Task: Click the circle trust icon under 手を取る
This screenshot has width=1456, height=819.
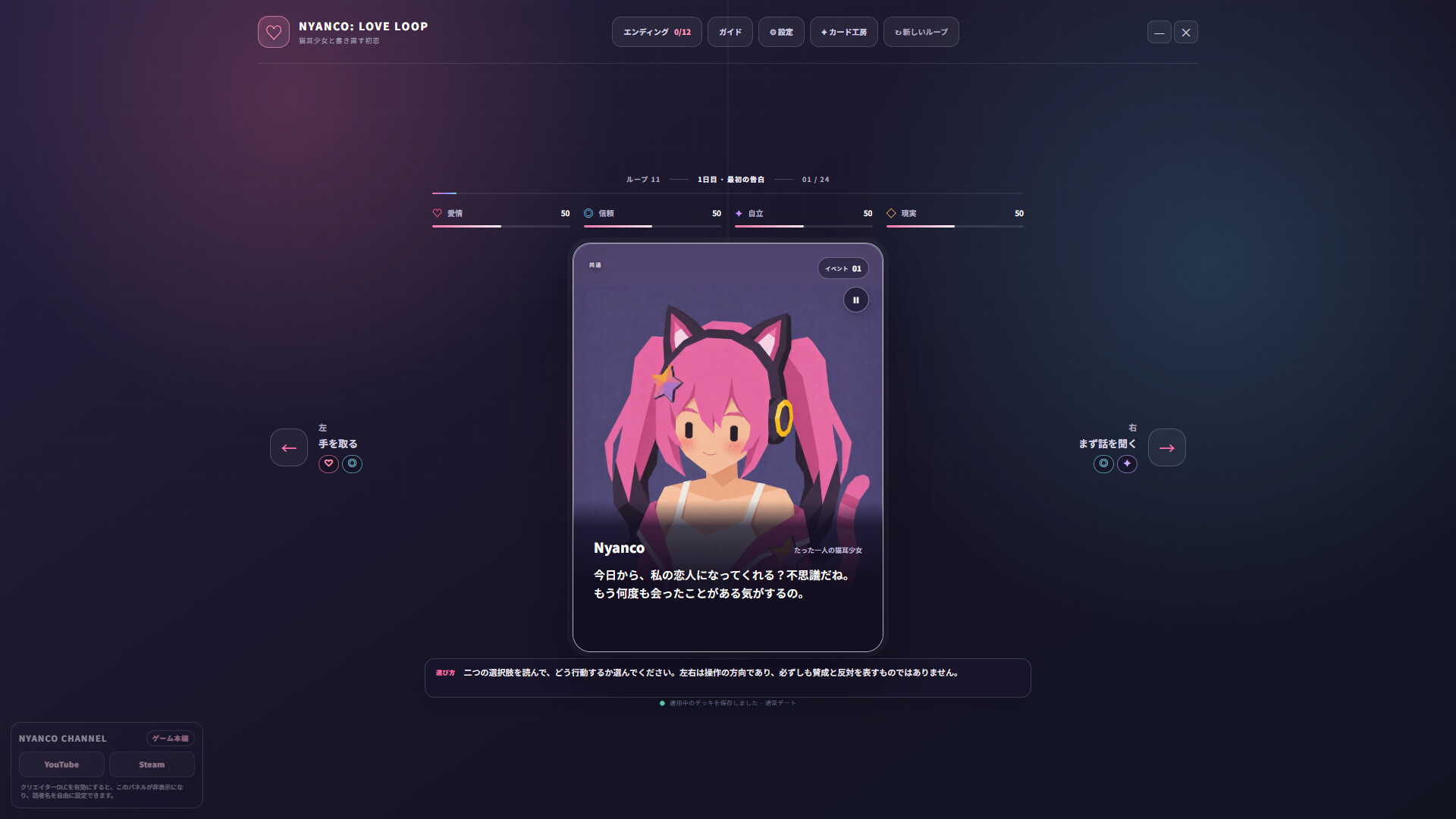Action: click(x=352, y=463)
